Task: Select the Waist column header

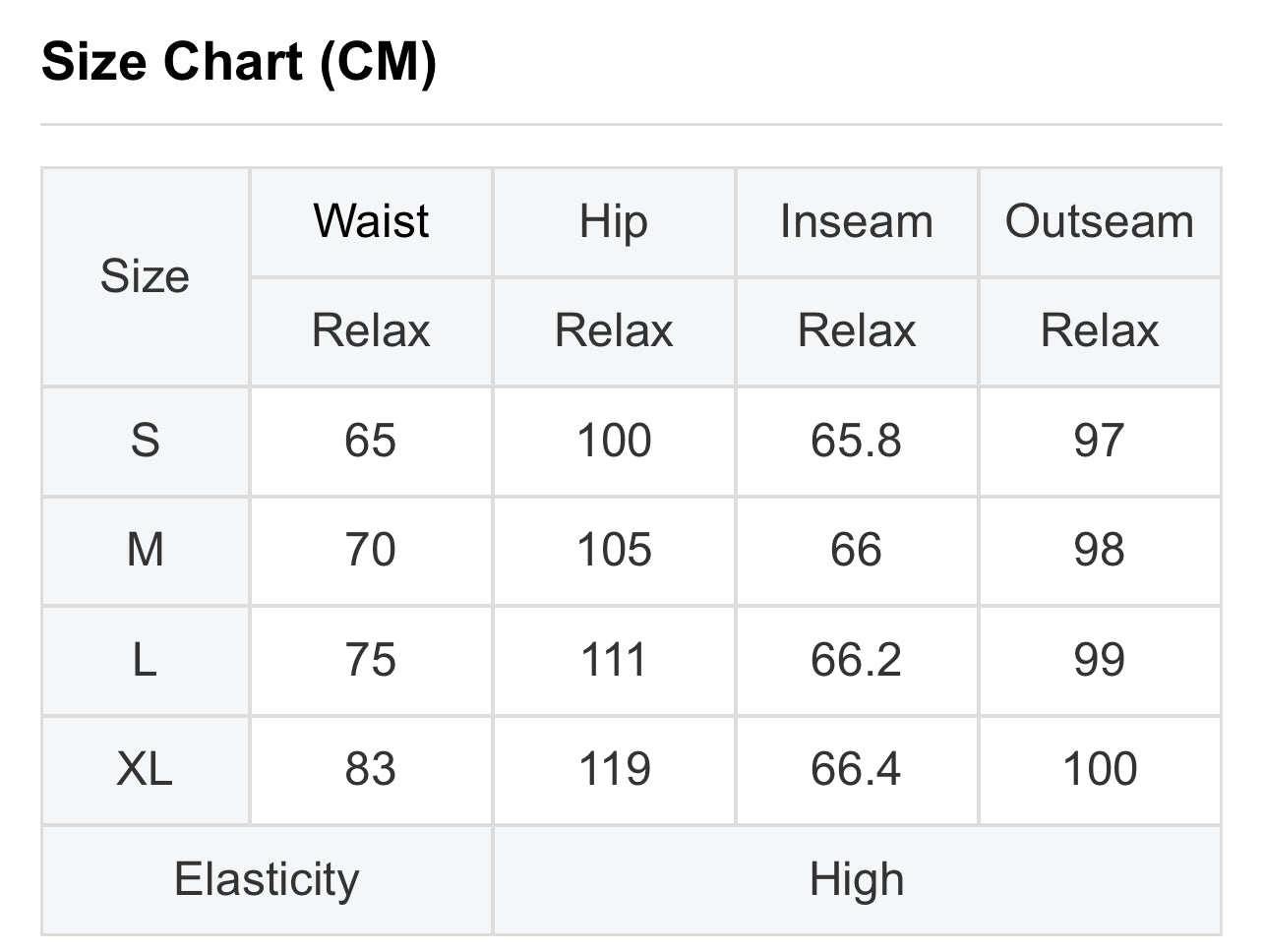Action: [371, 221]
